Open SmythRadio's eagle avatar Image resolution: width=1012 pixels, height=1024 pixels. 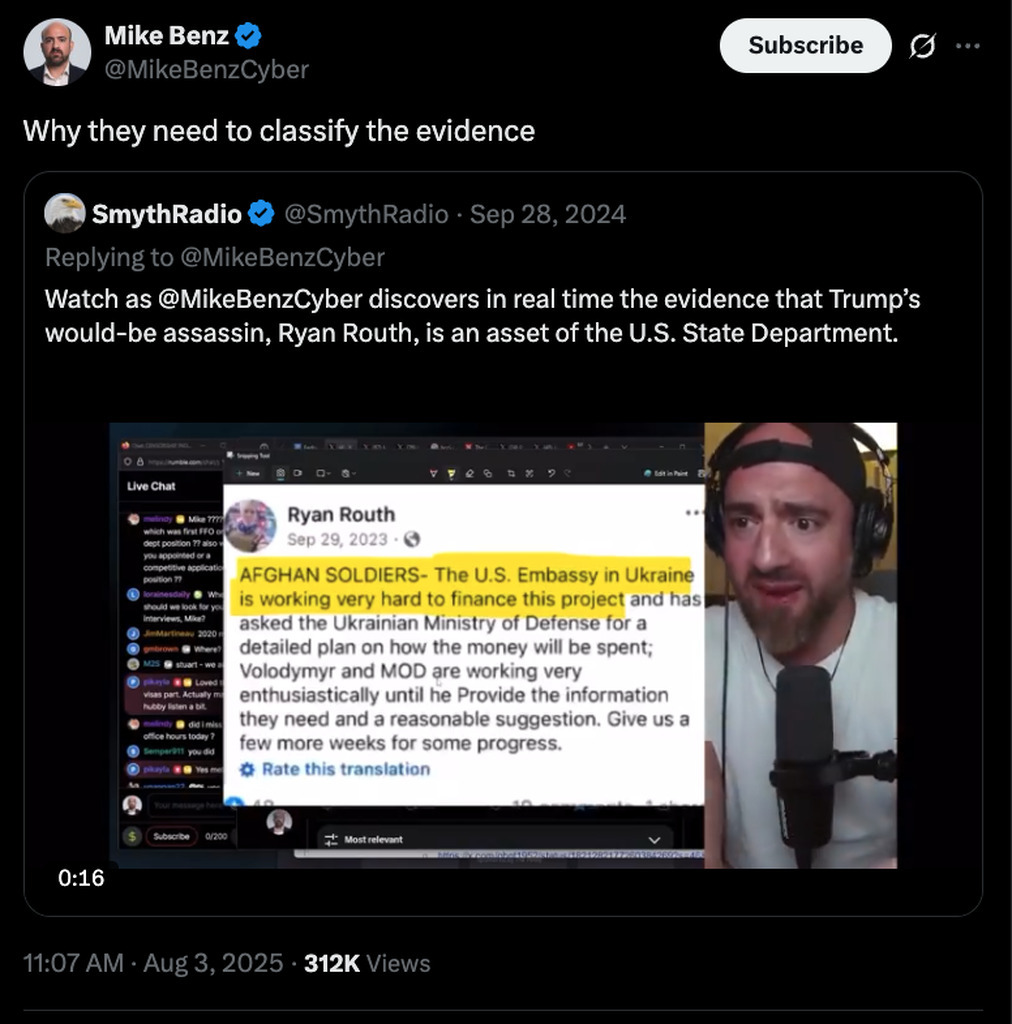pyautogui.click(x=65, y=214)
